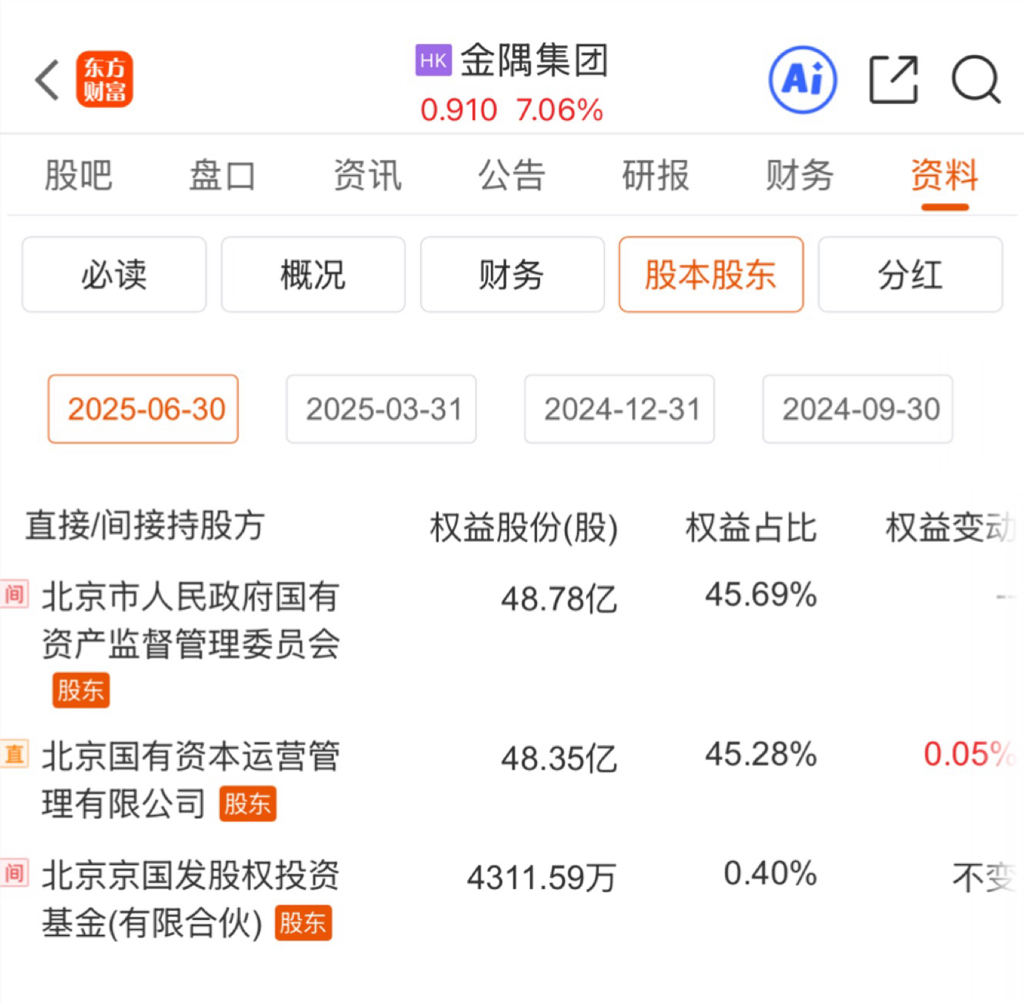This screenshot has width=1024, height=1004.
Task: Tap the back arrow icon
Action: (x=47, y=80)
